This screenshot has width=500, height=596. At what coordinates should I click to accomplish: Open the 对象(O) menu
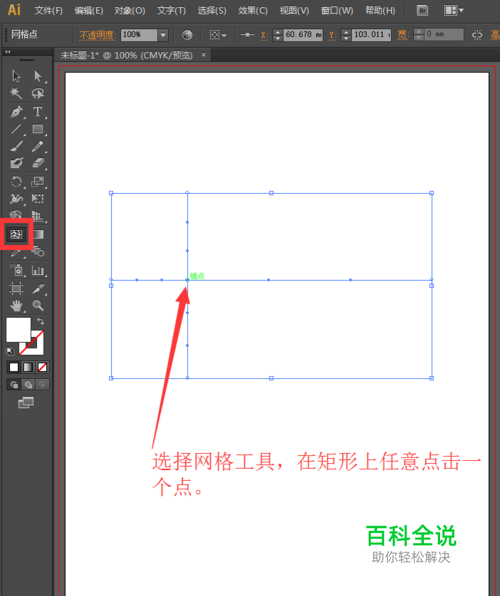[130, 10]
